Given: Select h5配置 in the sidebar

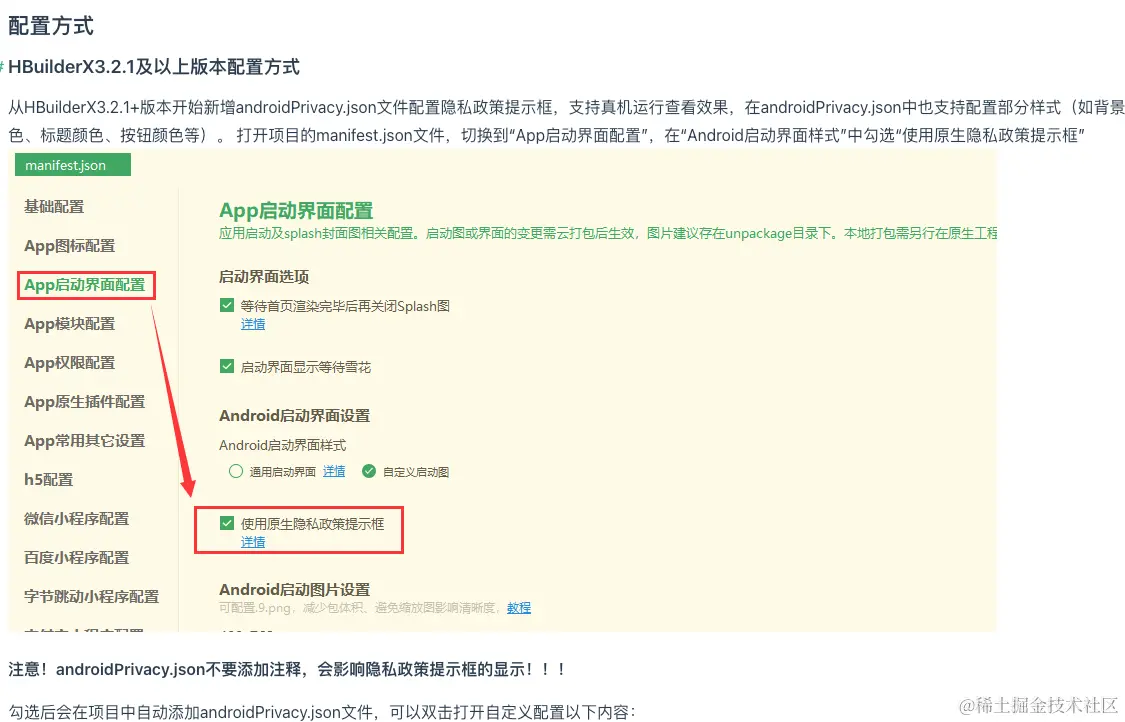Looking at the screenshot, I should coord(49,479).
